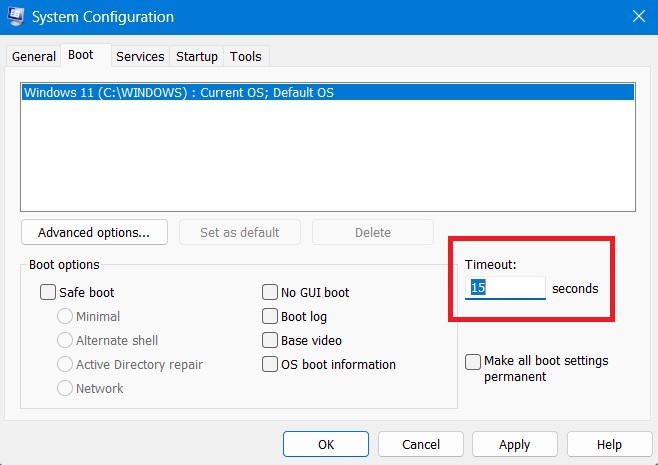This screenshot has width=658, height=465.
Task: Open Advanced options dialog
Action: [x=94, y=232]
